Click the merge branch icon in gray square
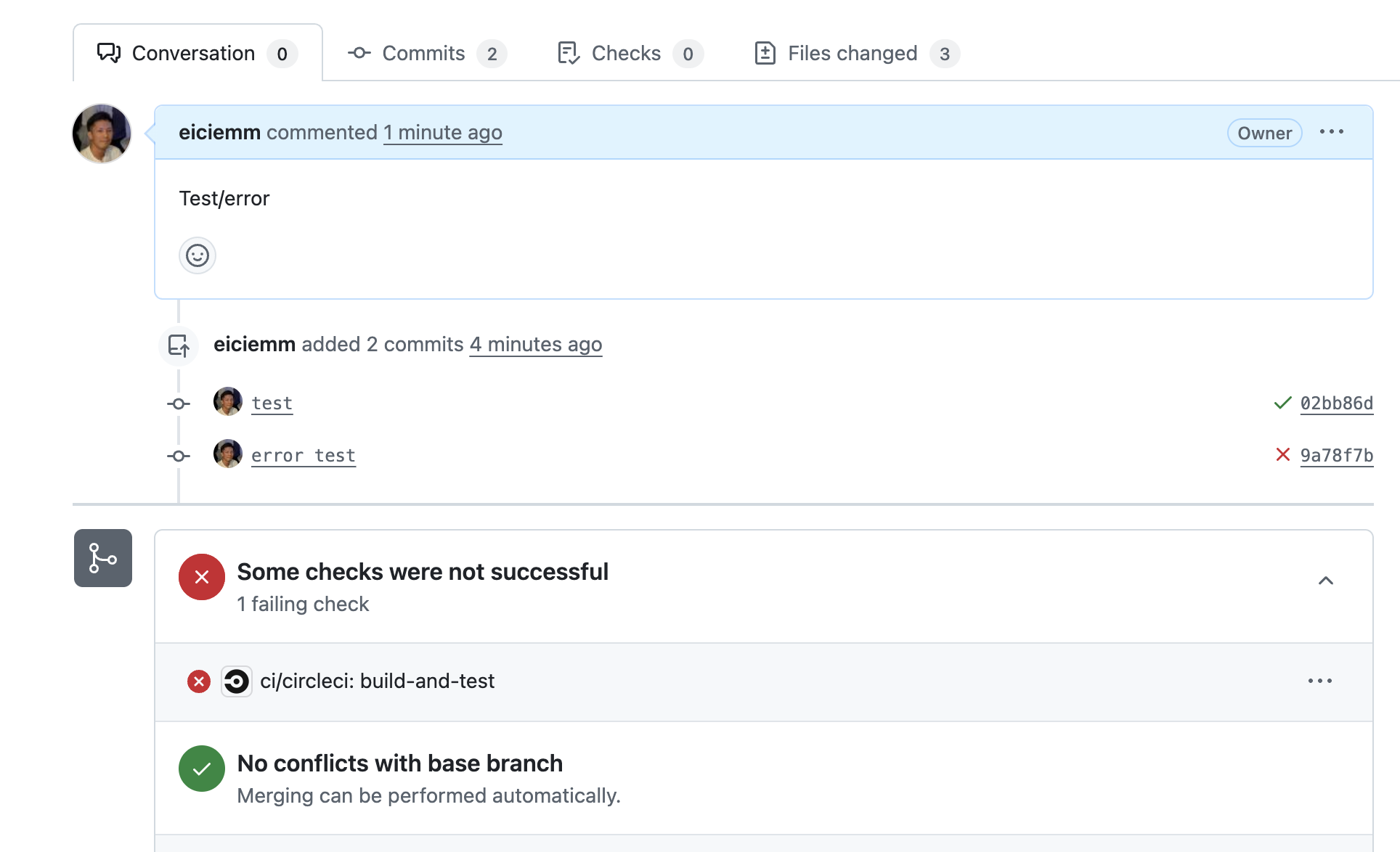This screenshot has height=852, width=1400. pos(103,558)
